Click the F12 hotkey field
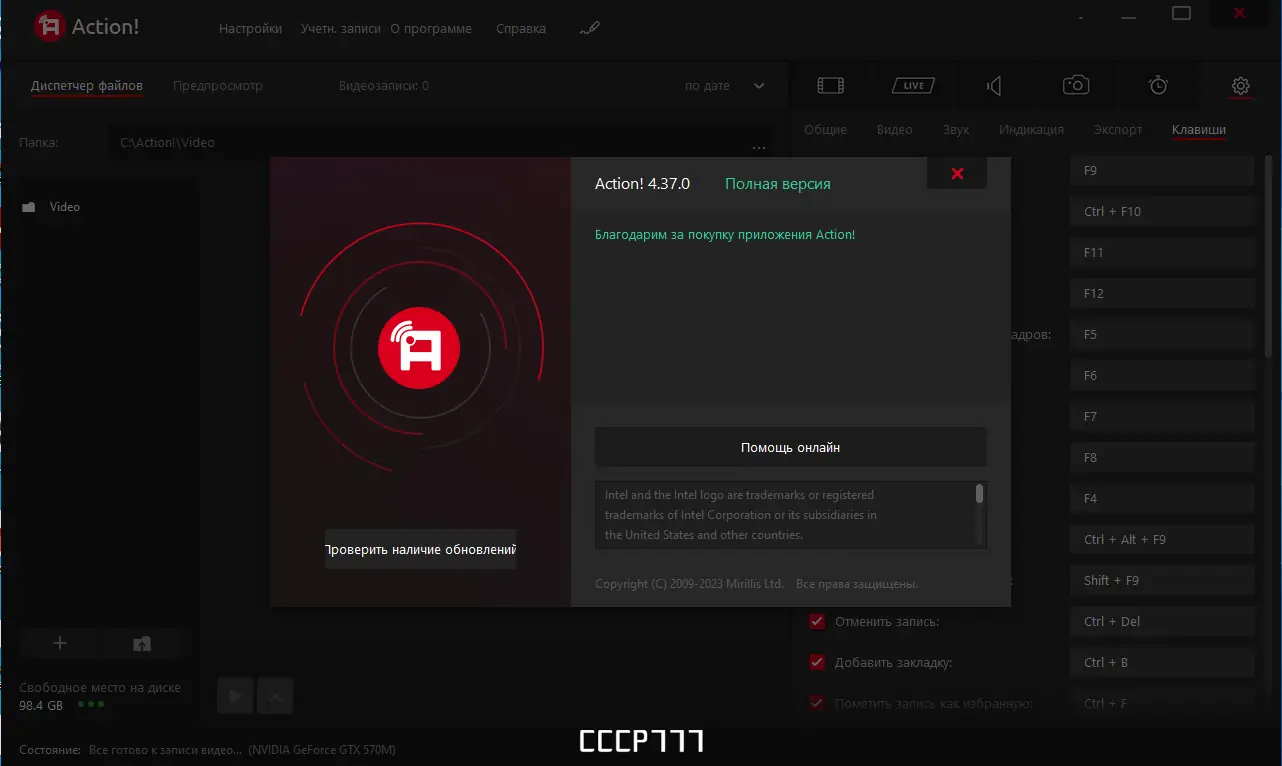Screen dimensions: 1282x766 coord(1162,294)
